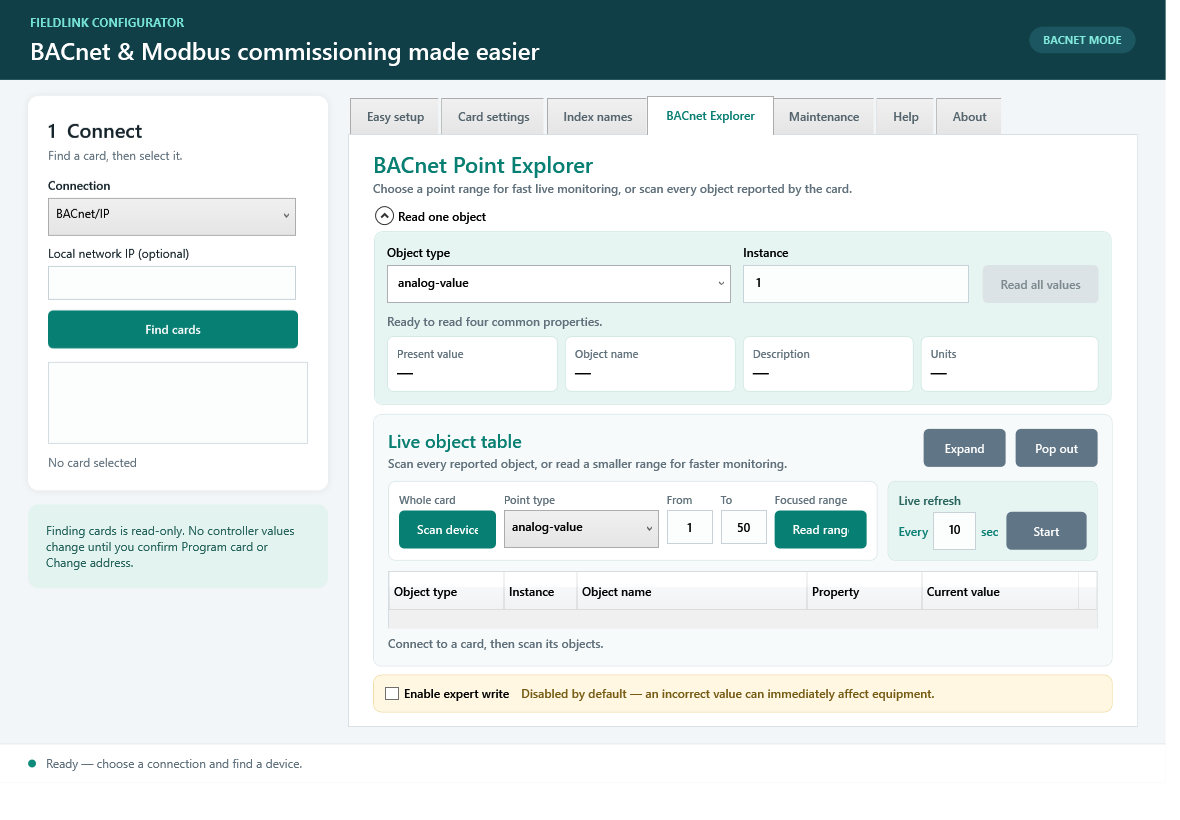Click the Object type column header

point(446,591)
